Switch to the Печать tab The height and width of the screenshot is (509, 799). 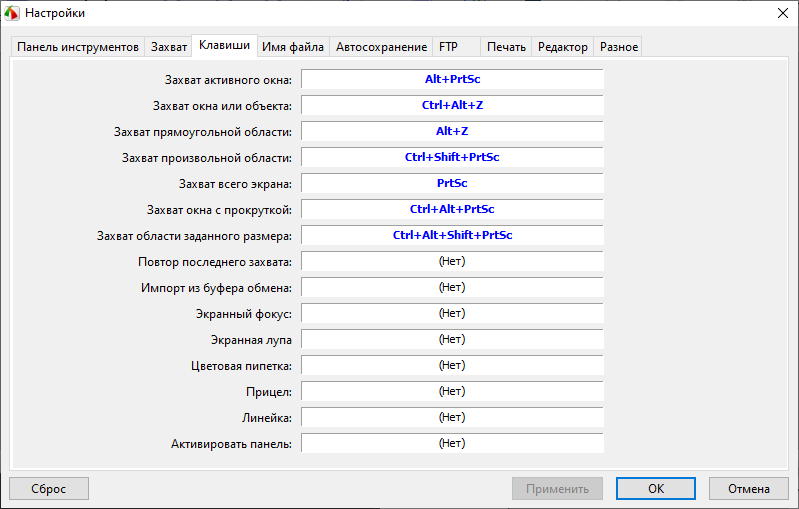[506, 47]
